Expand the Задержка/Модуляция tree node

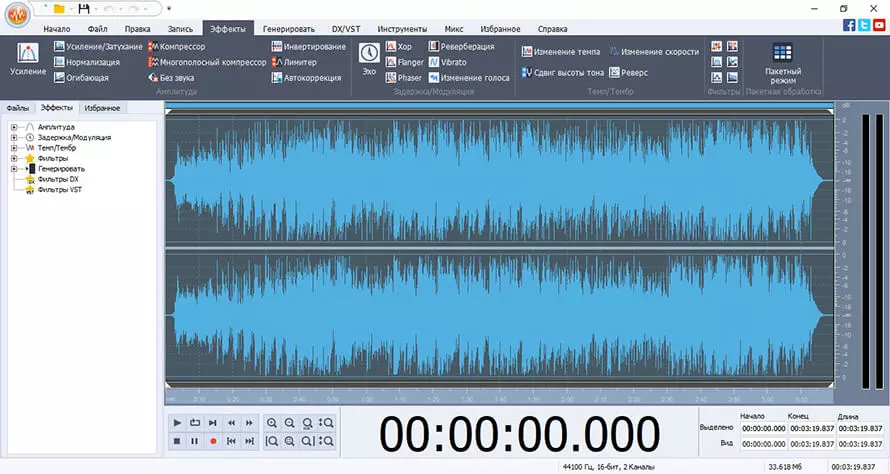tap(14, 137)
